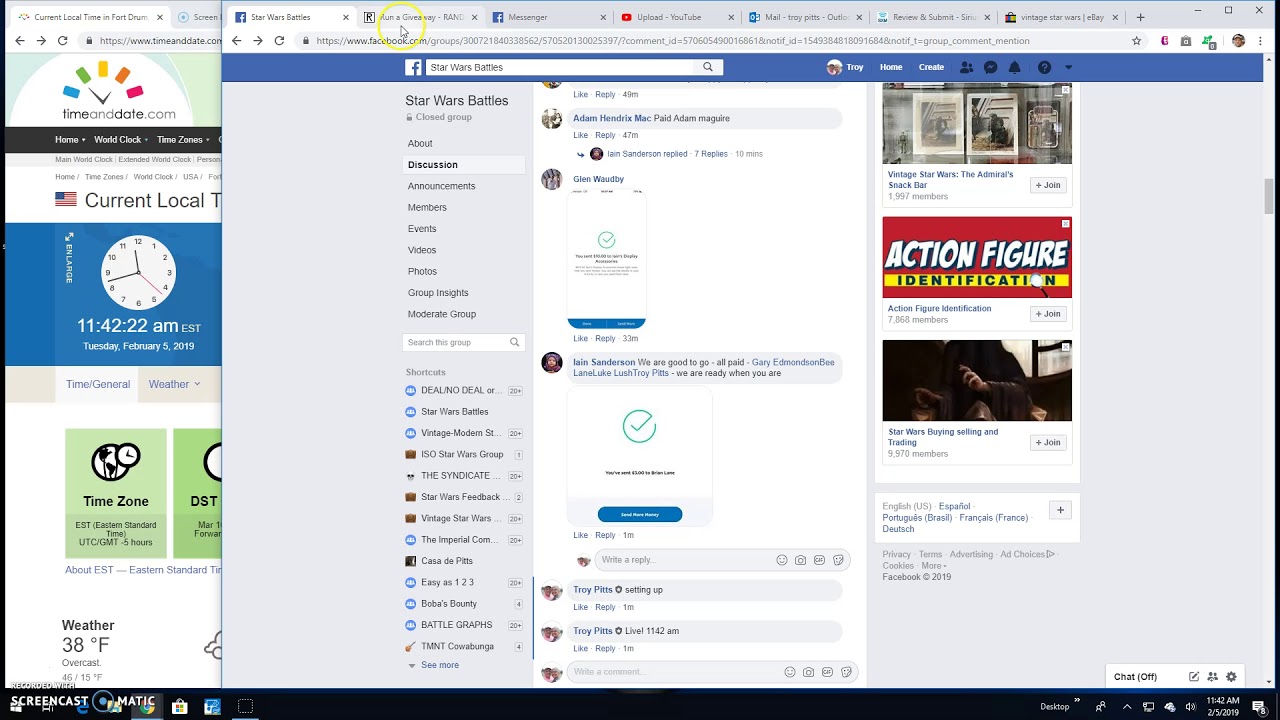Viewport: 1280px width, 720px height.
Task: Open Home dropdown in timeanddate menu
Action: tap(72, 140)
